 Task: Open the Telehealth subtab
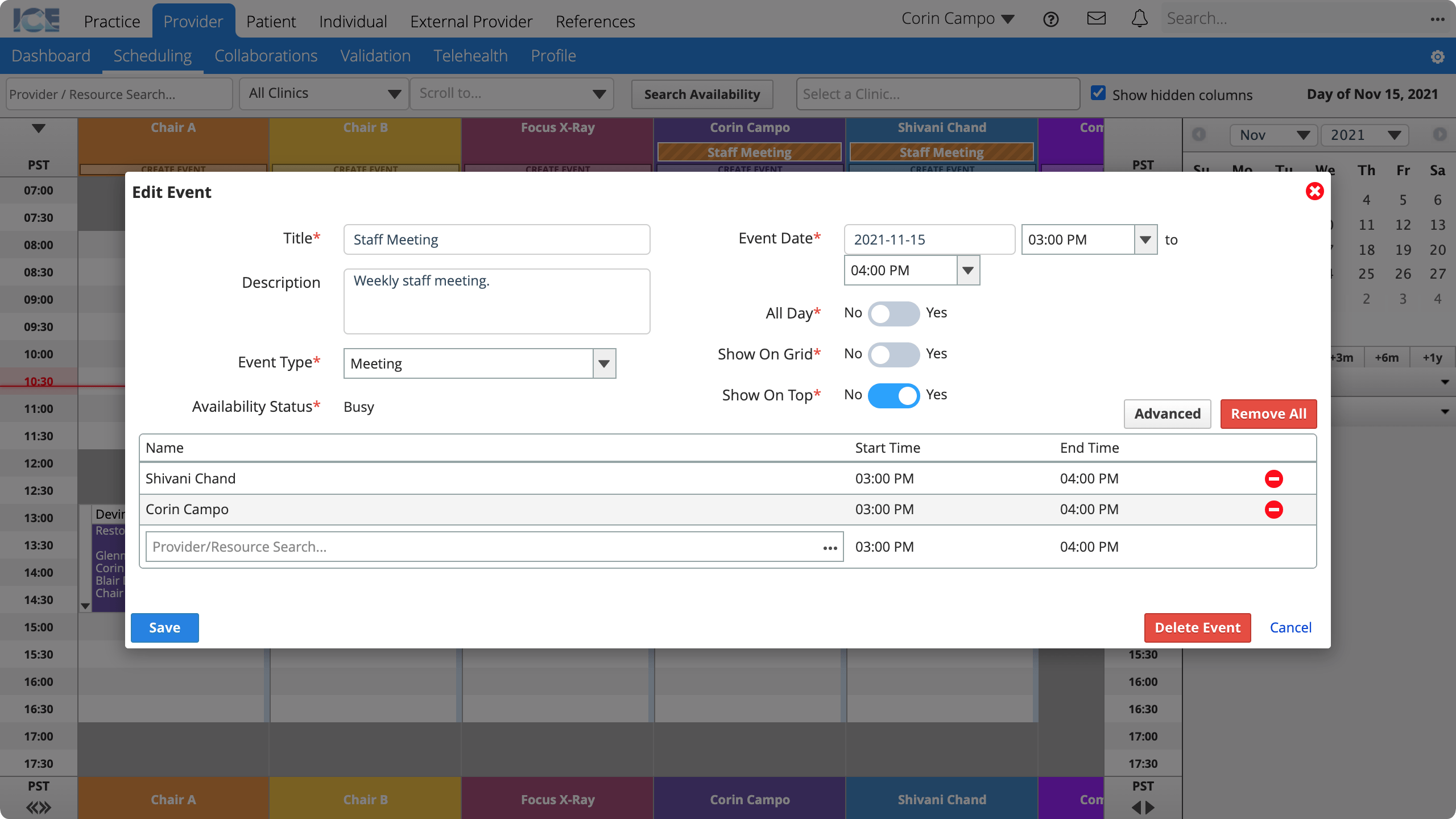[x=470, y=56]
